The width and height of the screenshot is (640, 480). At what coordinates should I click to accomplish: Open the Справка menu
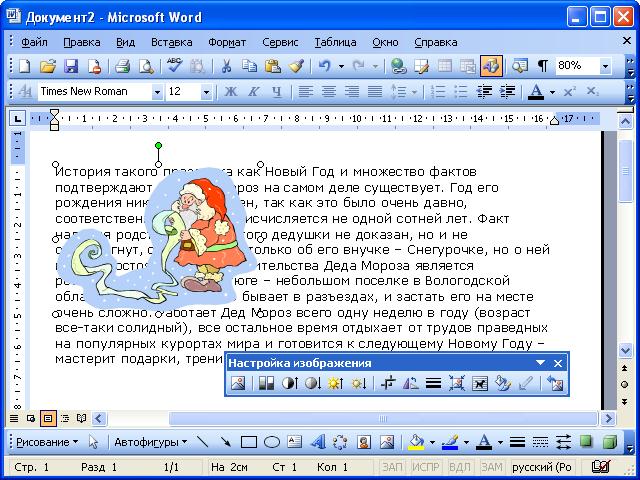coord(436,42)
